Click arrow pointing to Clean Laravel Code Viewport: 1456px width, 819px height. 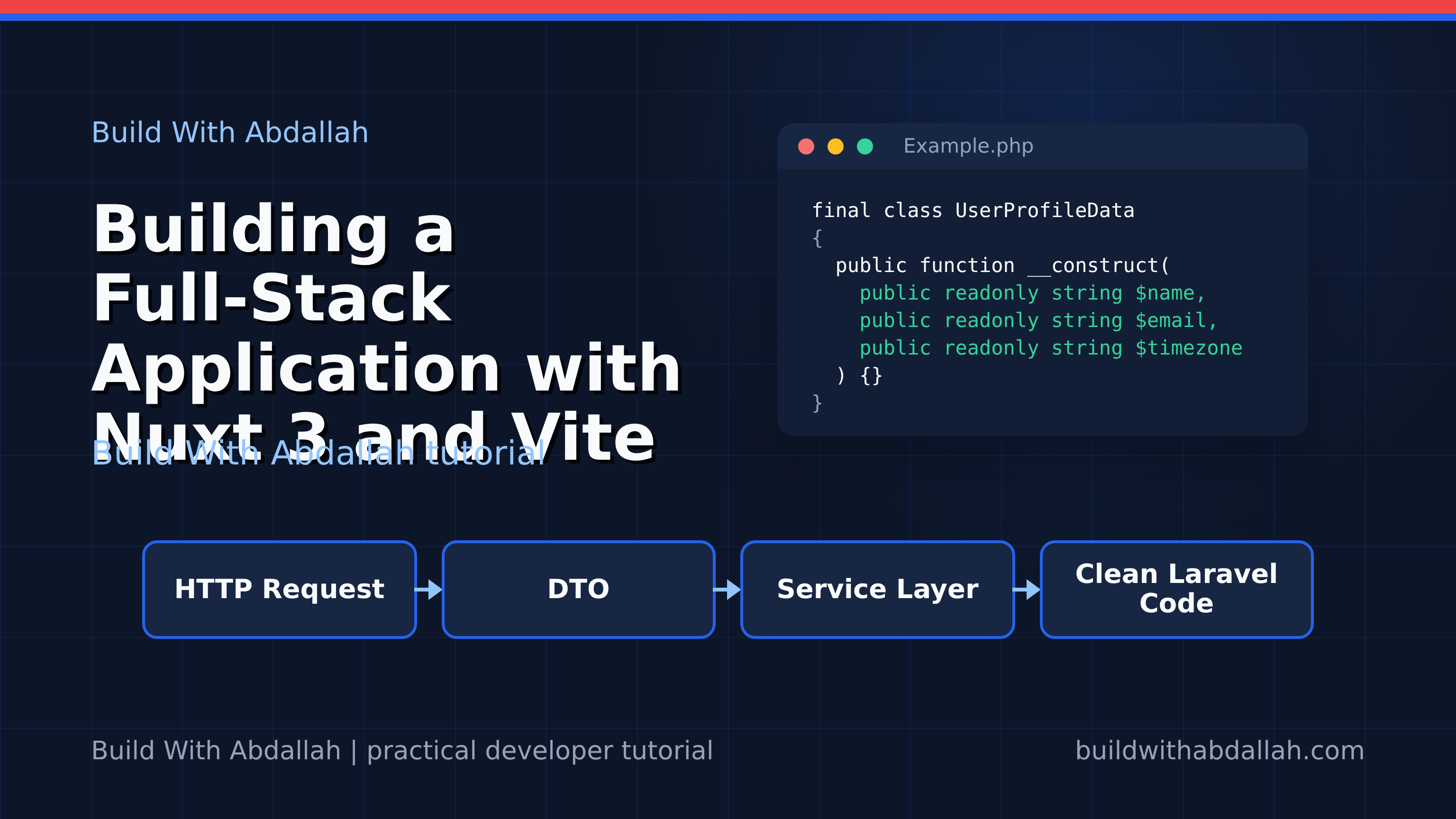point(1027,590)
